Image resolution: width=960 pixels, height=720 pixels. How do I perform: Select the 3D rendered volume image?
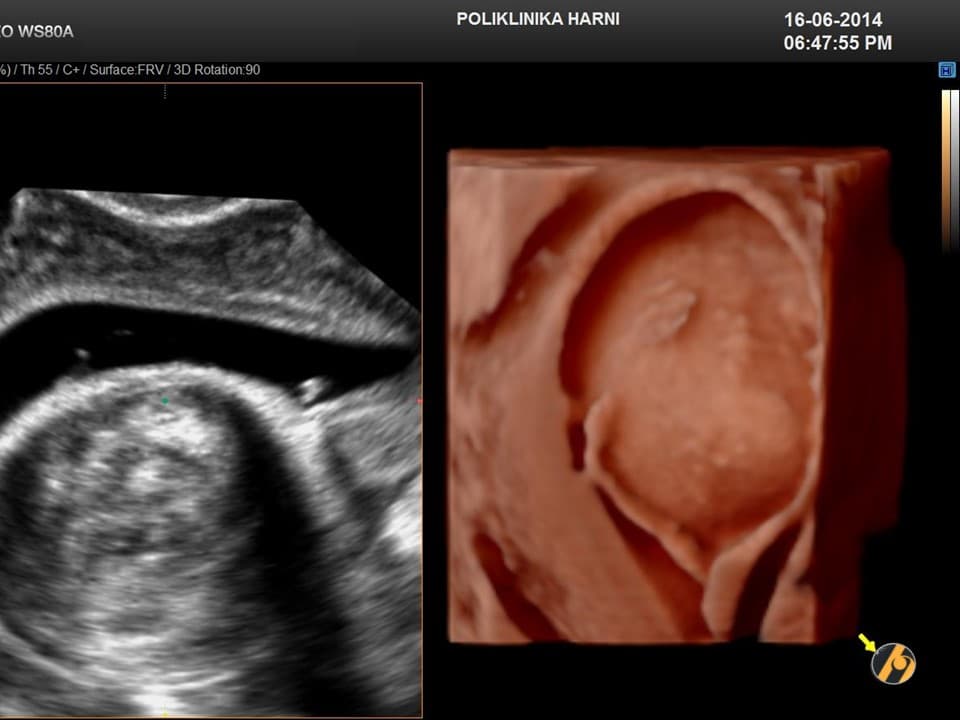(670, 400)
